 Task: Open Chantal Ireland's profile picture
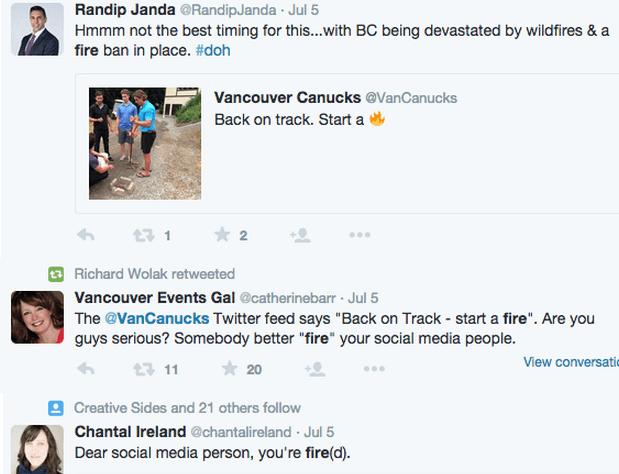[x=38, y=449]
